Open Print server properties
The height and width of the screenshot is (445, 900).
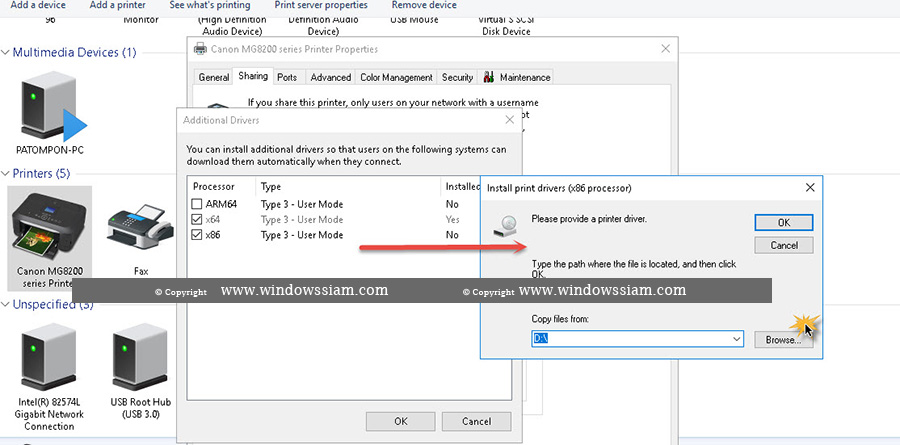pos(321,5)
